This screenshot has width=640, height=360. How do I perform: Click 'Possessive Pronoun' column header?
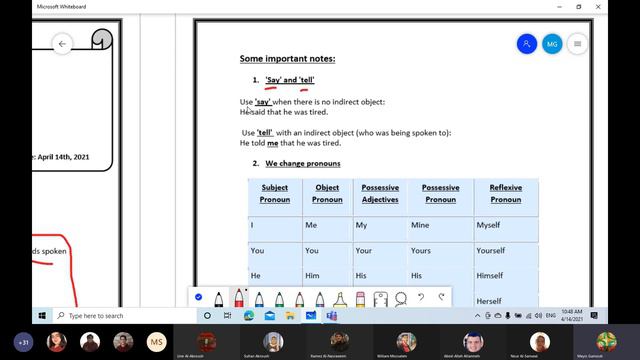click(440, 193)
